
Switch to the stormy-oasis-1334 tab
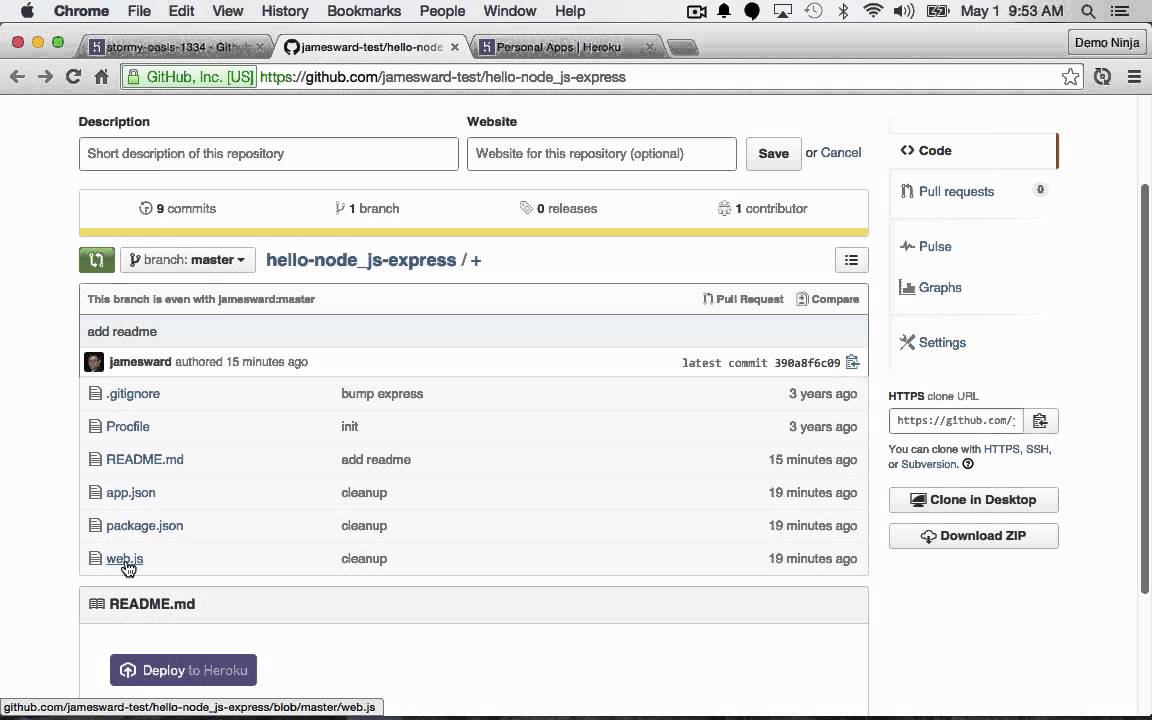coord(175,47)
